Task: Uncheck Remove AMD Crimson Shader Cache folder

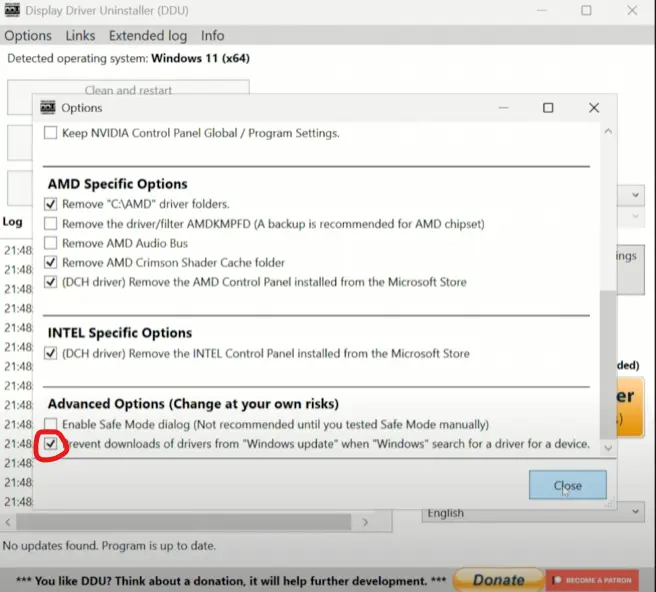Action: [x=51, y=262]
